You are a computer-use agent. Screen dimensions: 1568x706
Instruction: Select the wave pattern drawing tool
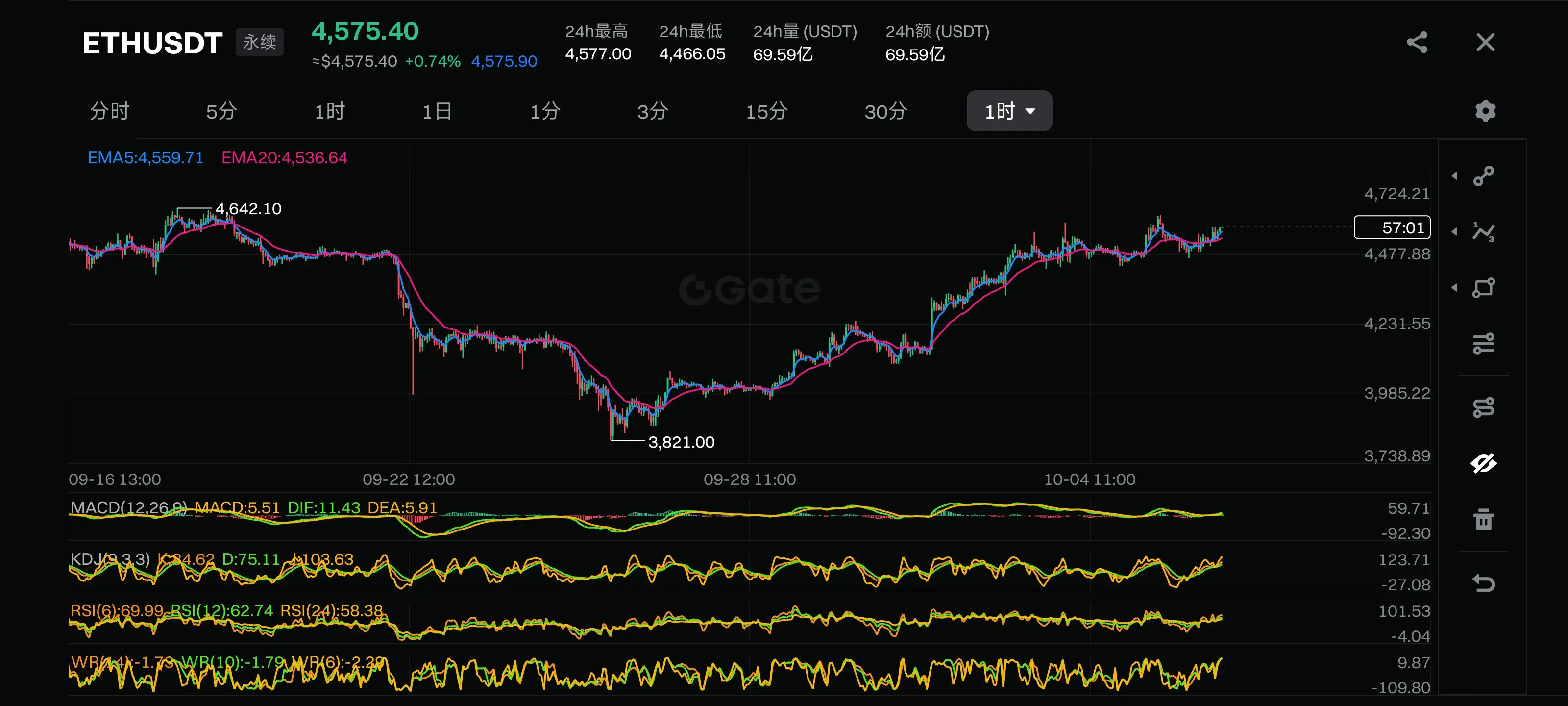coord(1483,231)
